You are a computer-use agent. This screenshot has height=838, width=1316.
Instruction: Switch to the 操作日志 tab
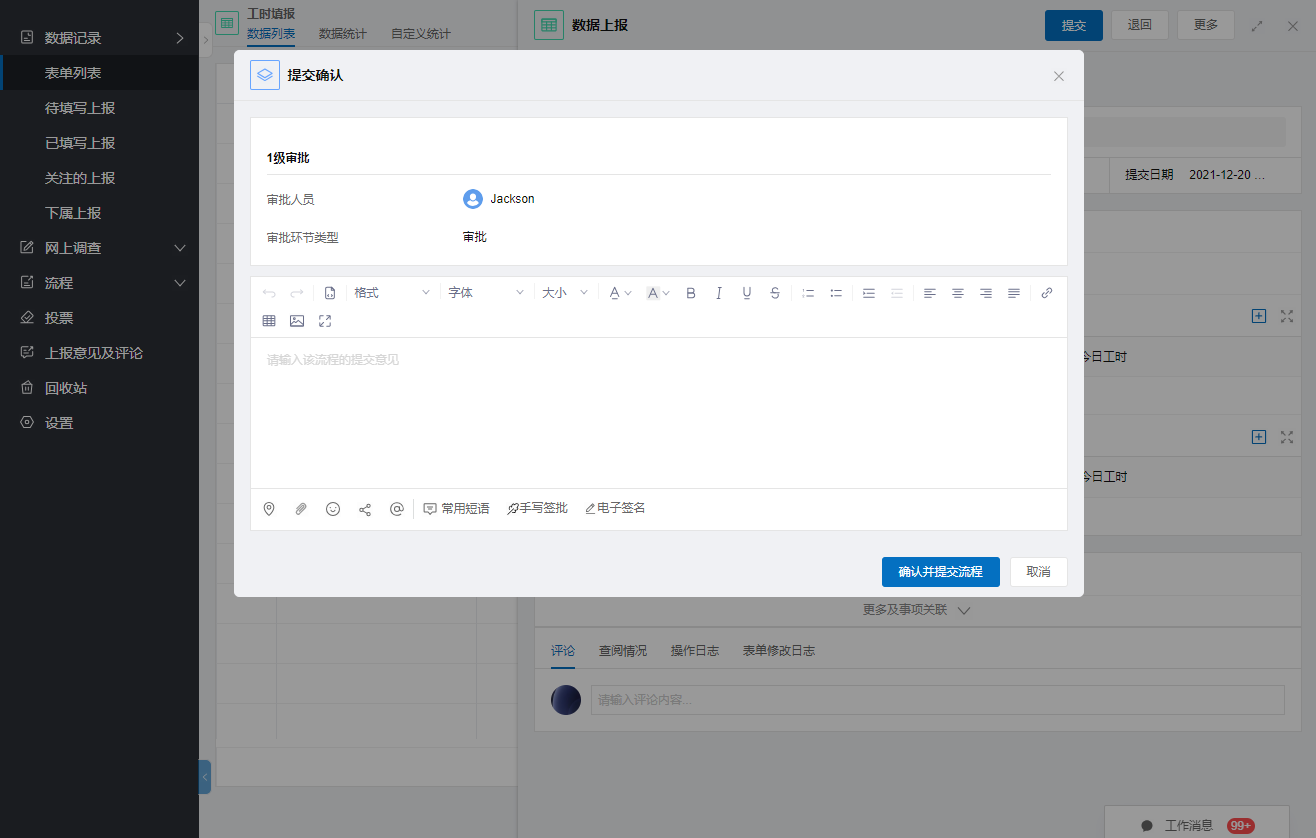[695, 651]
